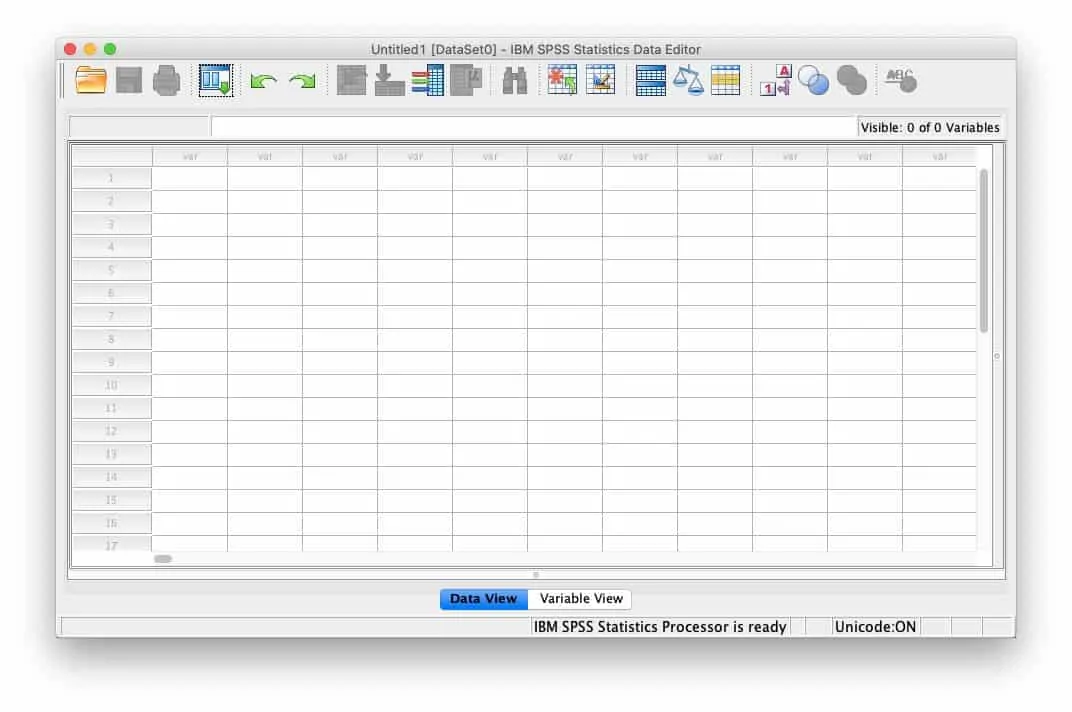
Task: Open the Go to Case tool
Action: pos(351,80)
